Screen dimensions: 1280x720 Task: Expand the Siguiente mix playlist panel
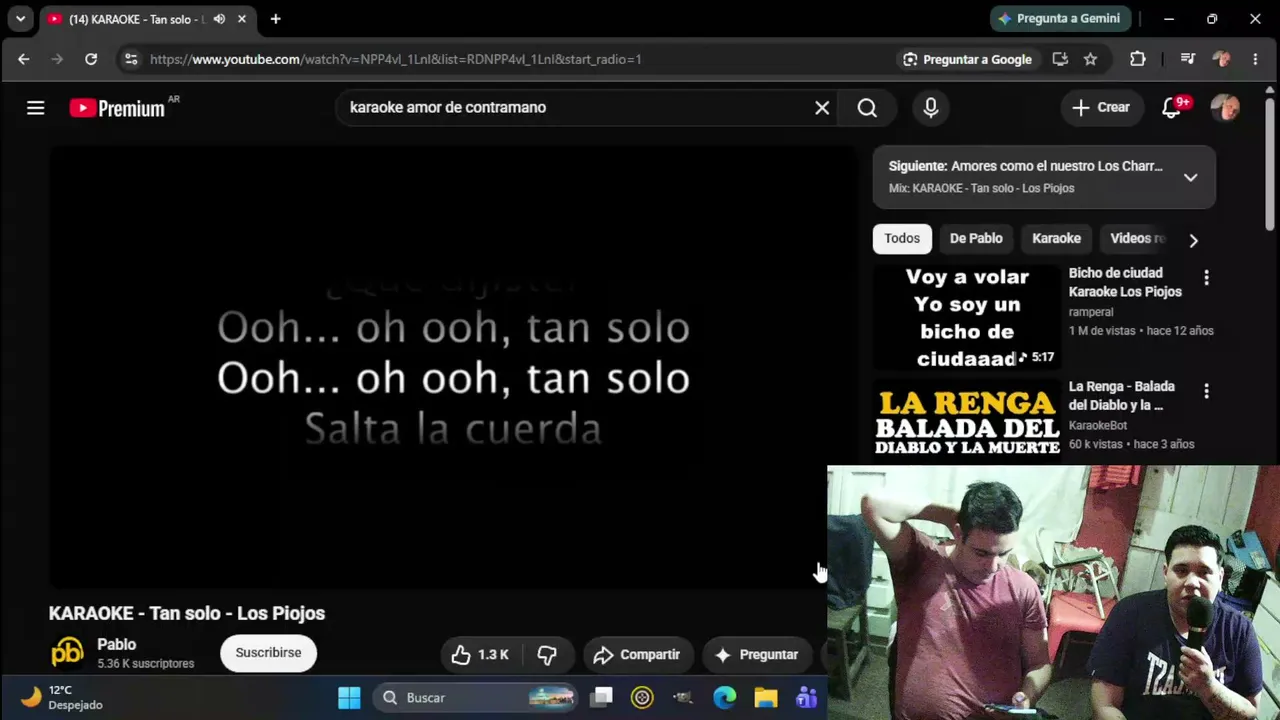(x=1190, y=177)
